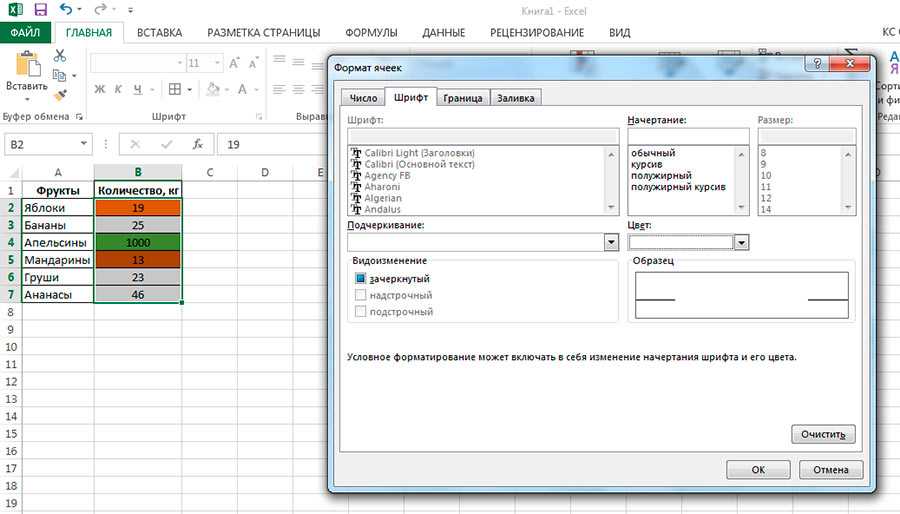900x514 pixels.
Task: Select обычный font style
Action: (653, 153)
